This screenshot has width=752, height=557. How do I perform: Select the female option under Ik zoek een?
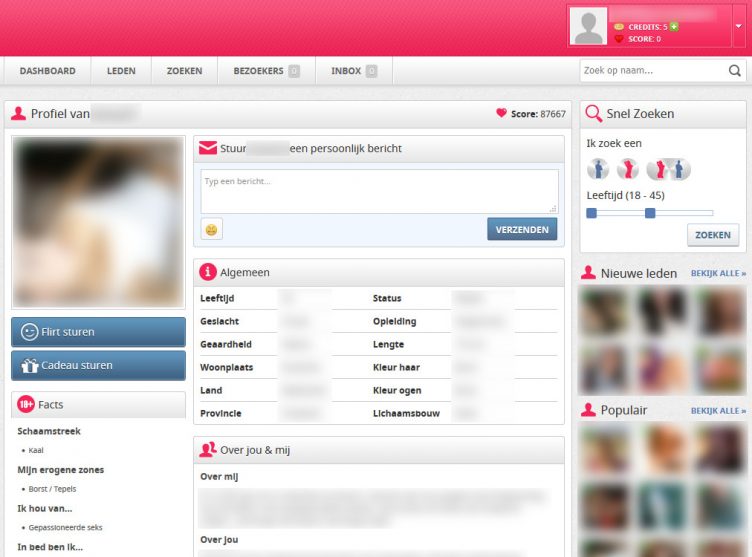point(627,169)
